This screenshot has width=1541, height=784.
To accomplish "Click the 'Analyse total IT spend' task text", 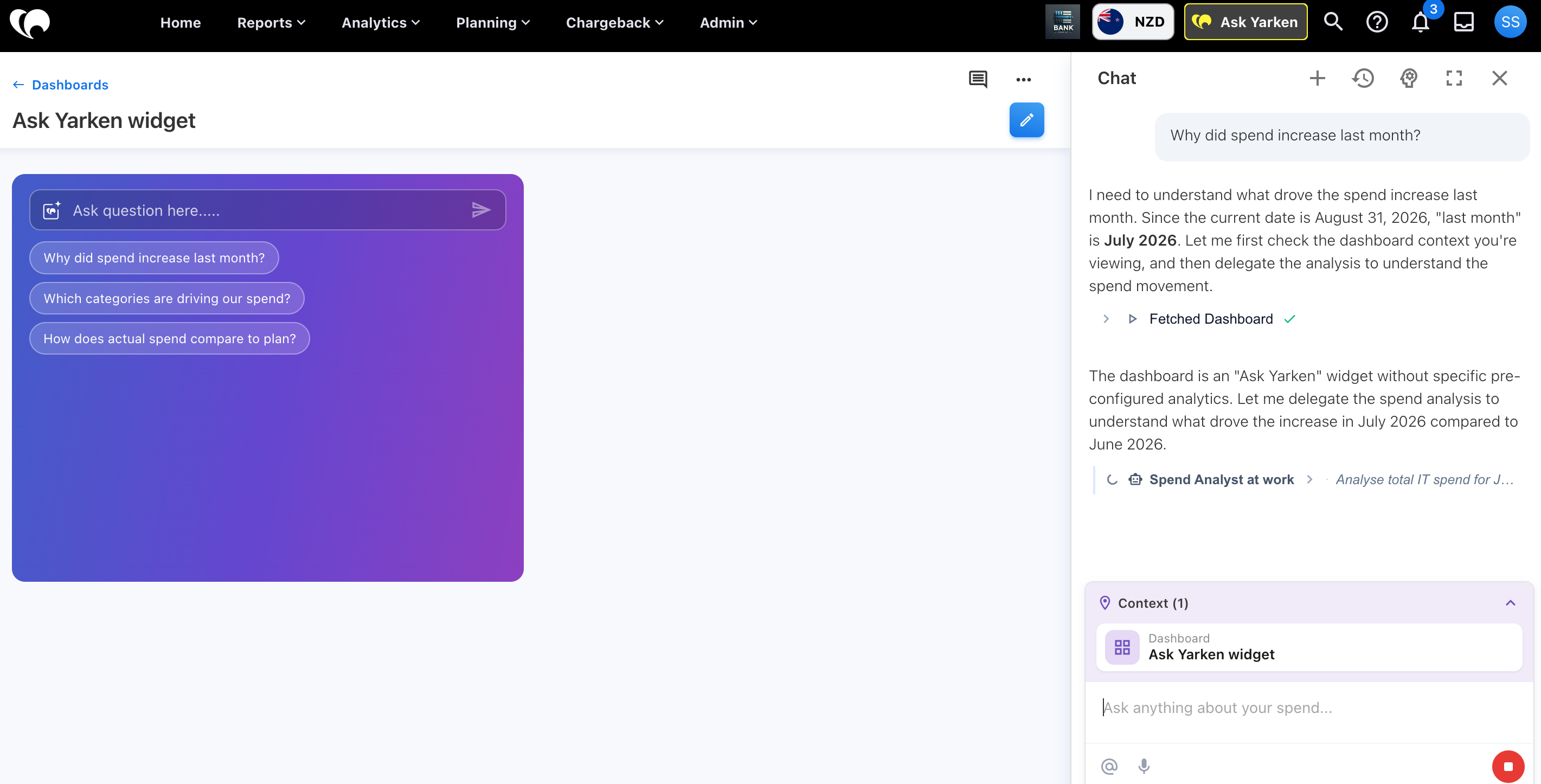I will 1424,480.
